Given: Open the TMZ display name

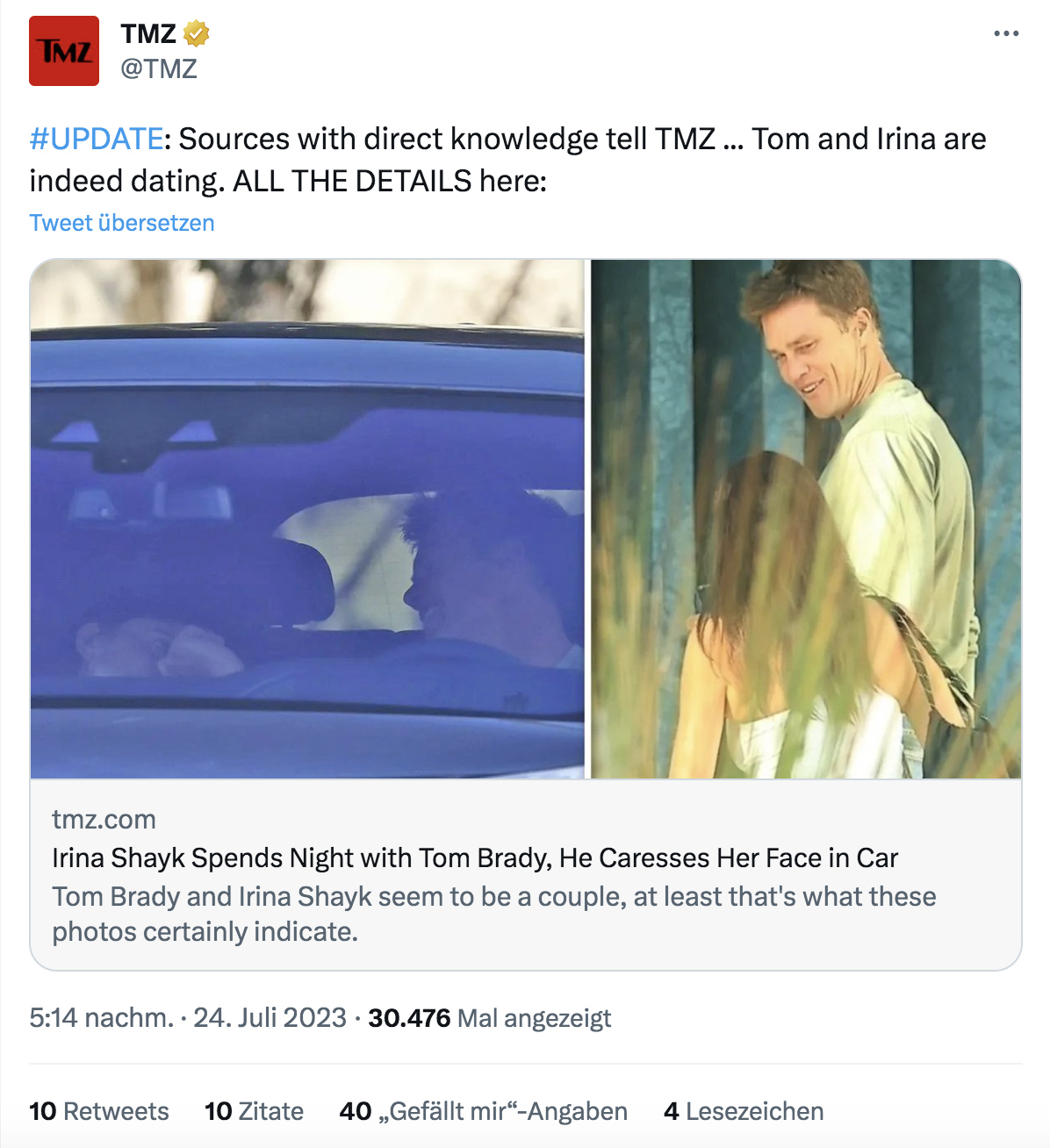Looking at the screenshot, I should [148, 34].
